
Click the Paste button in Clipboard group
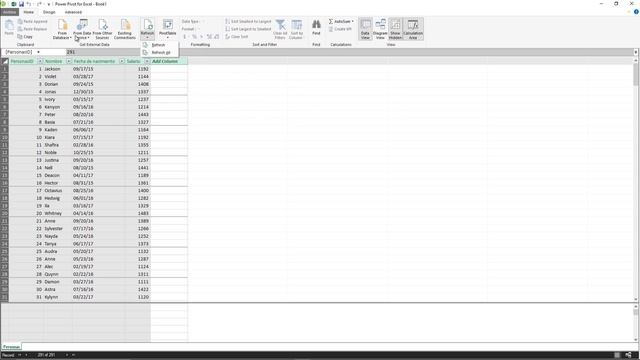(x=9, y=28)
